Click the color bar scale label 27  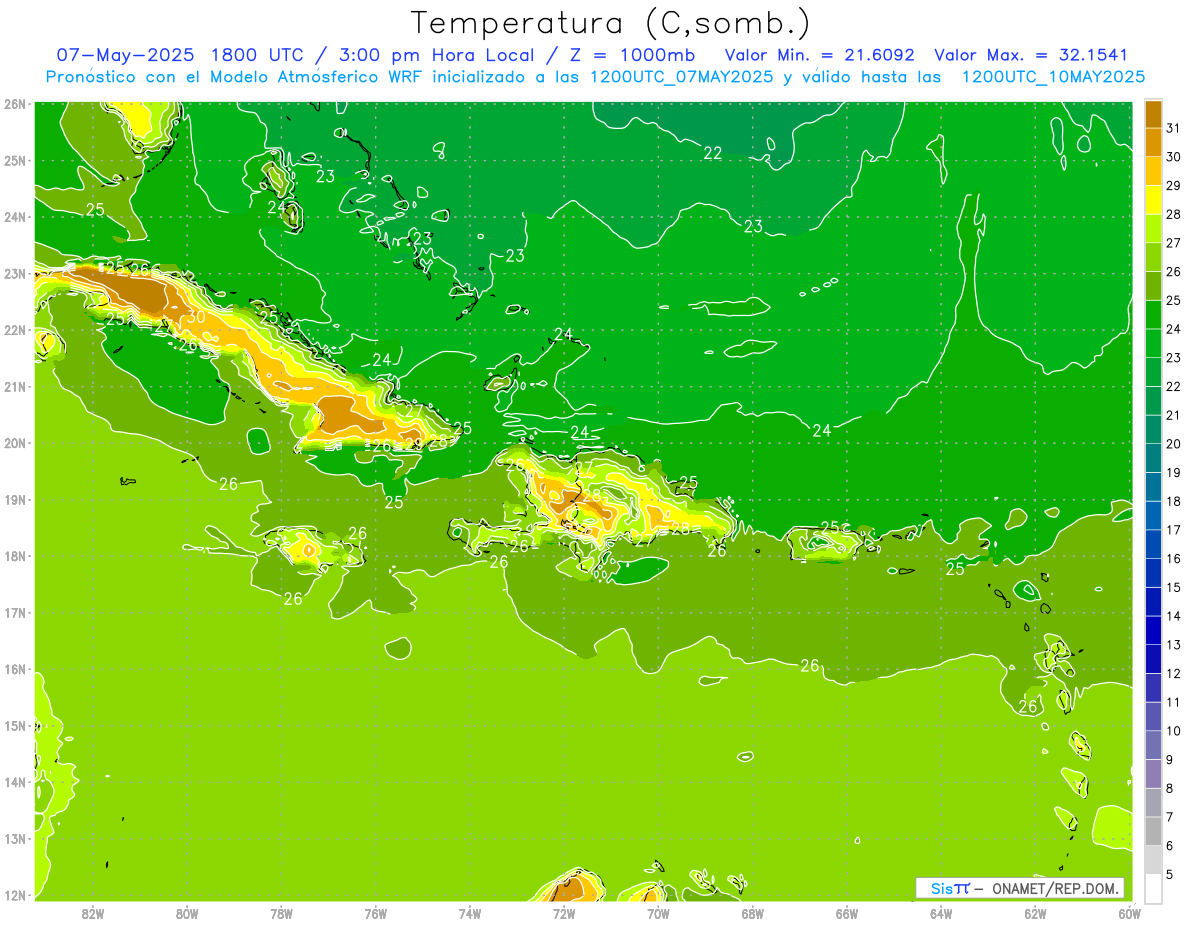click(x=1173, y=243)
